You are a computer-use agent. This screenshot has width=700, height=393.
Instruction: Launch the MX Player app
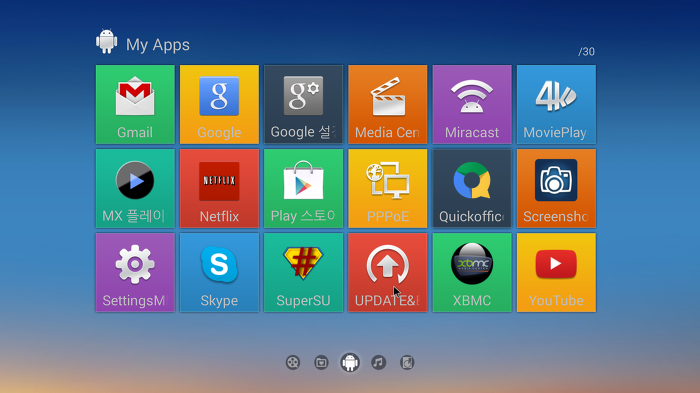135,188
